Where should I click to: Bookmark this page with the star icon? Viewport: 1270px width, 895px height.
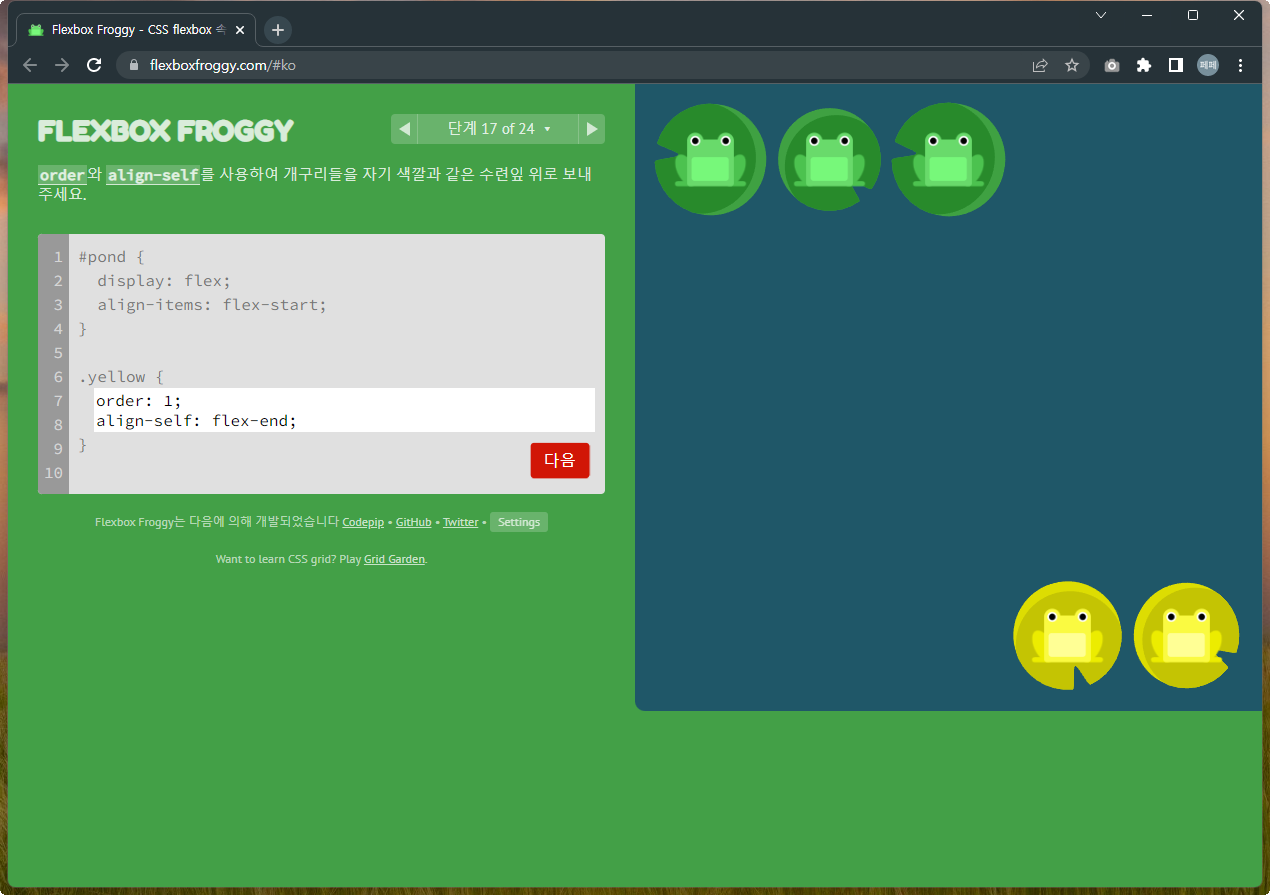pos(1072,65)
